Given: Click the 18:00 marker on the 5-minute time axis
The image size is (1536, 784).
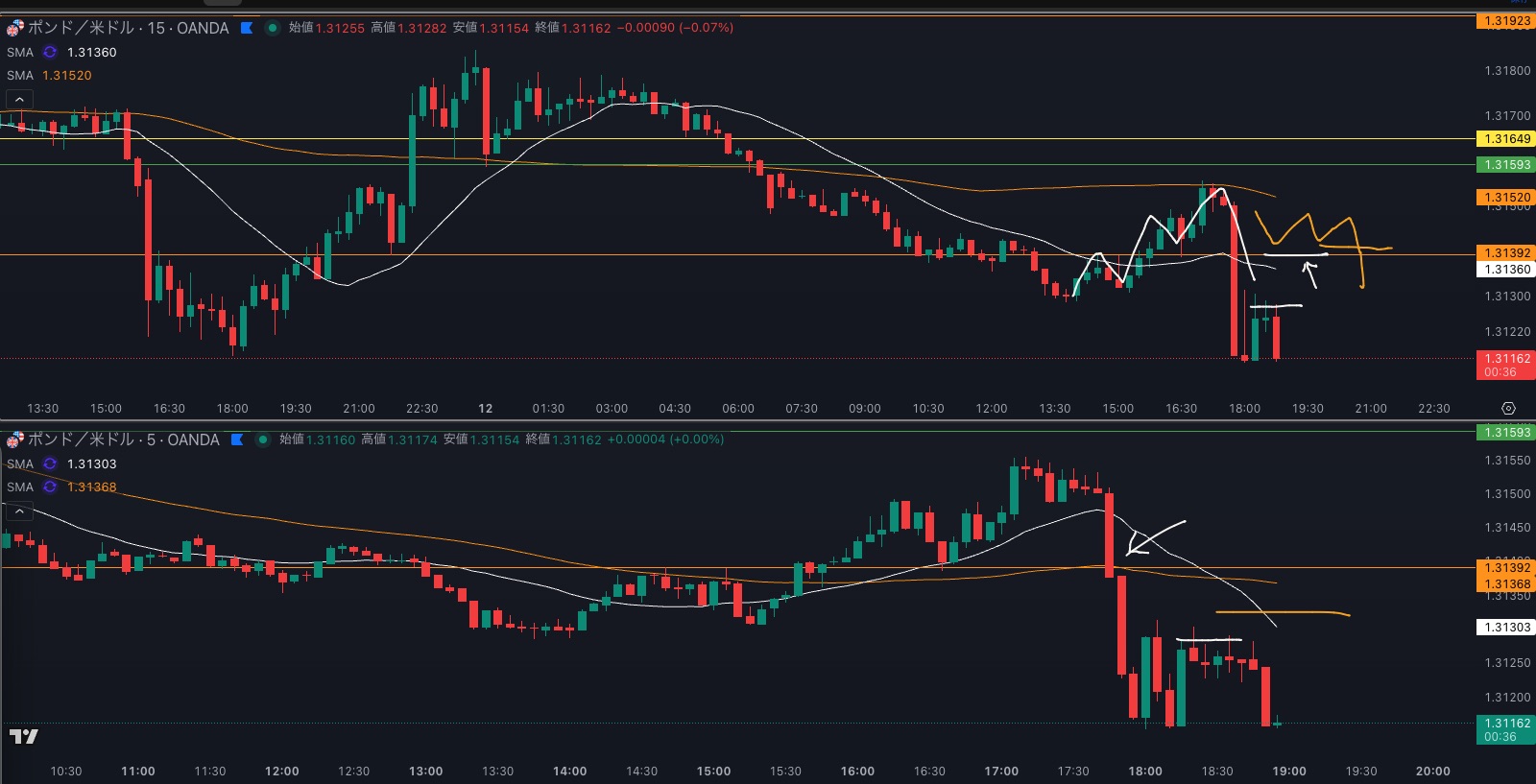Looking at the screenshot, I should tap(1144, 772).
